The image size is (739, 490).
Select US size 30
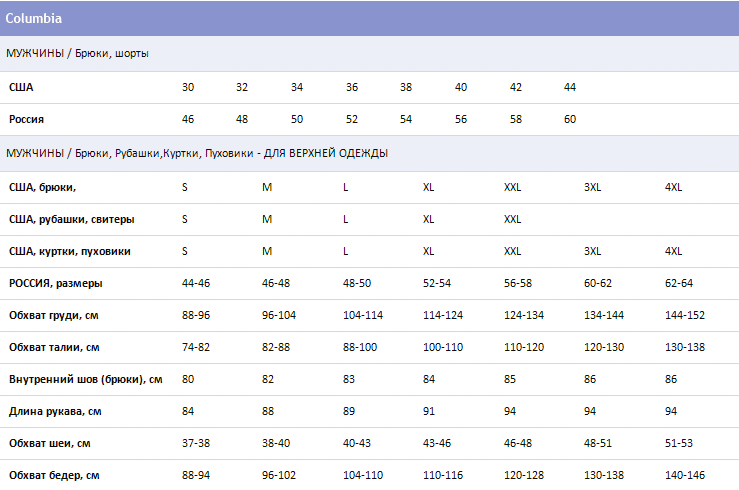point(188,87)
